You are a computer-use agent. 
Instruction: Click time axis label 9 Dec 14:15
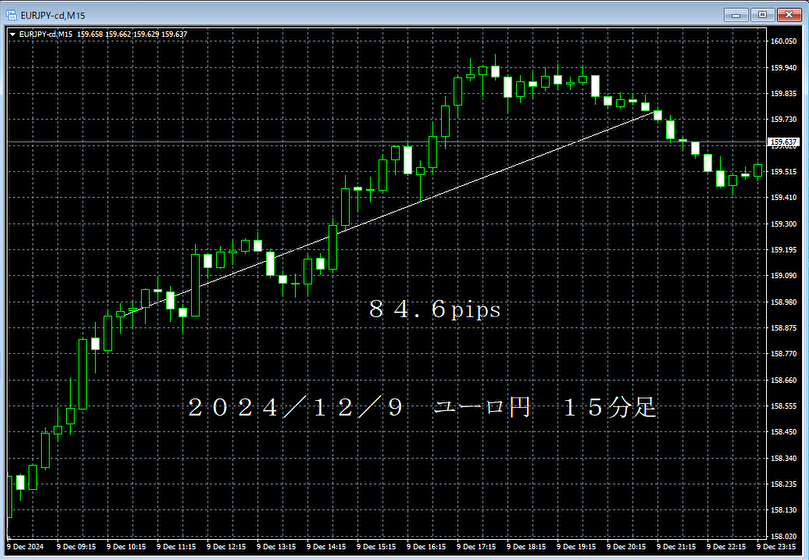(326, 547)
